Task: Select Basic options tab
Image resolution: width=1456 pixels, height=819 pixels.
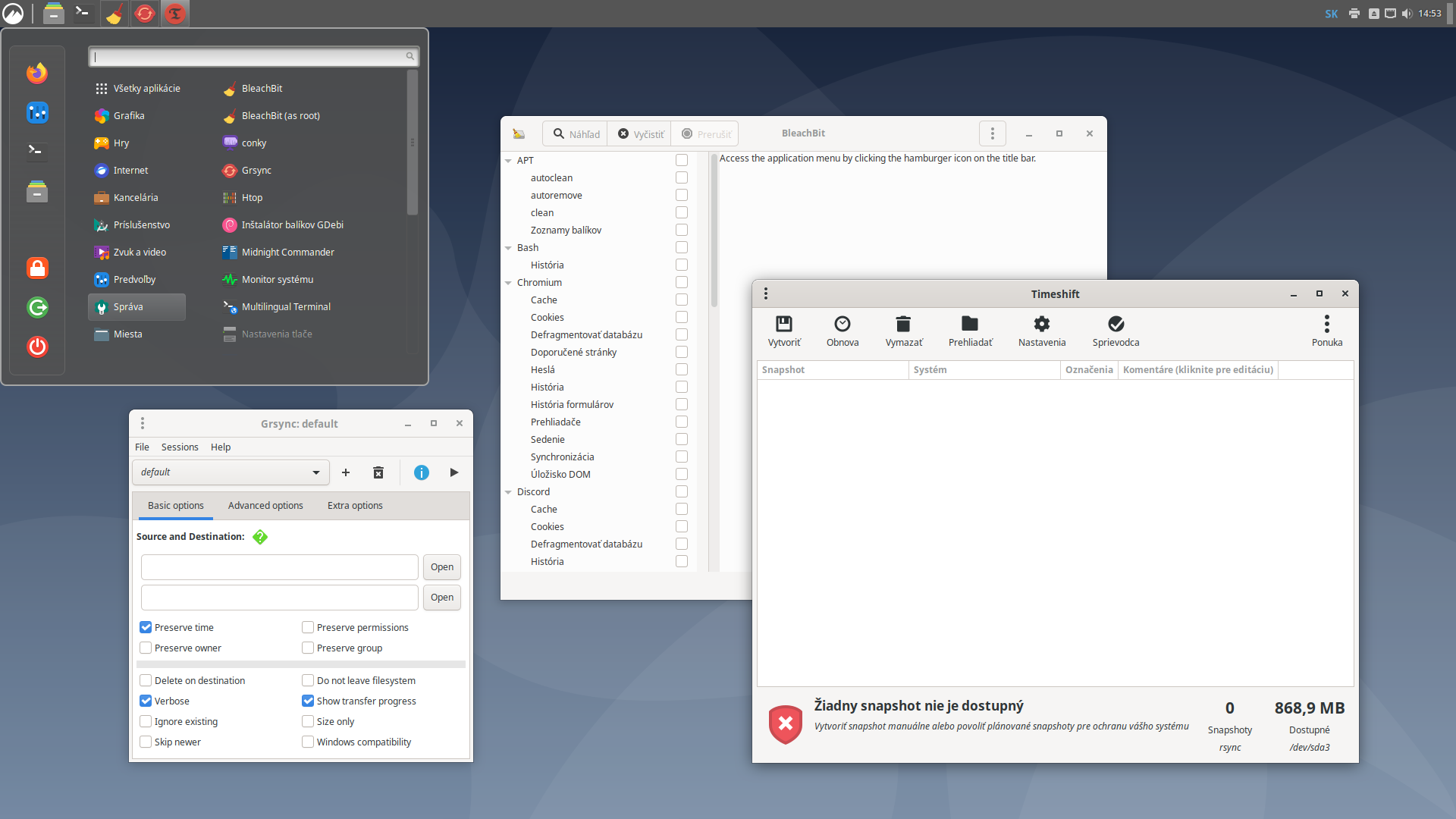Action: click(x=176, y=506)
